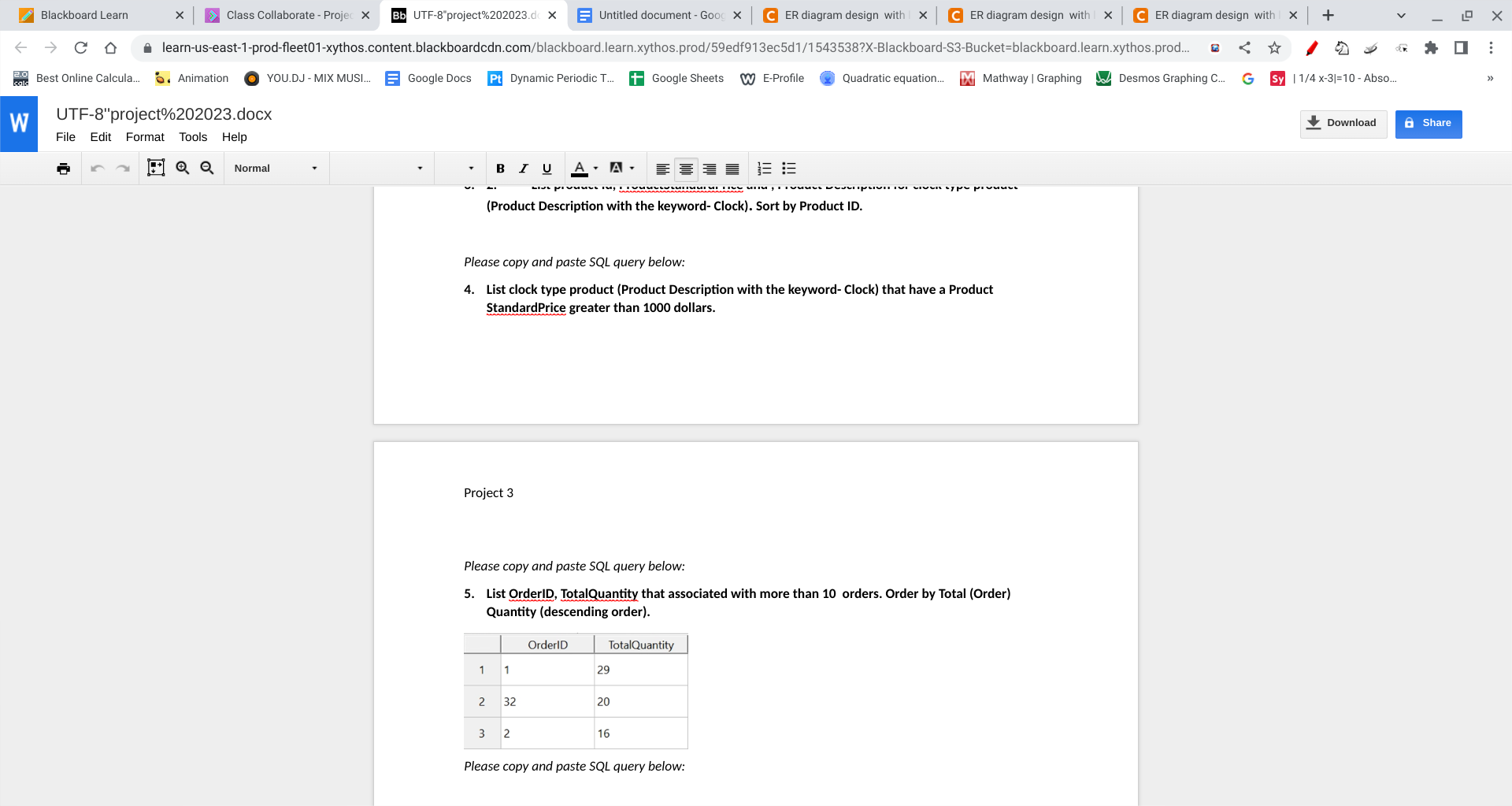
Task: Toggle italic formatting
Action: (524, 168)
